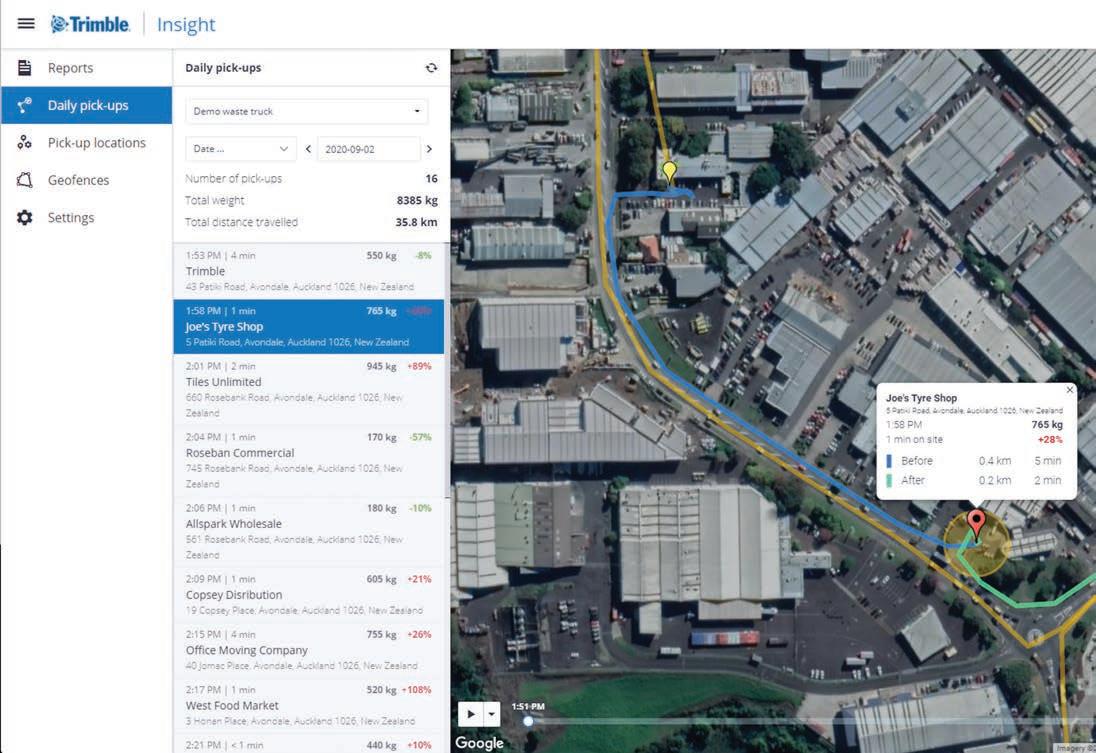Click the Pick-up locations pin icon
This screenshot has height=753, width=1096.
(24, 143)
